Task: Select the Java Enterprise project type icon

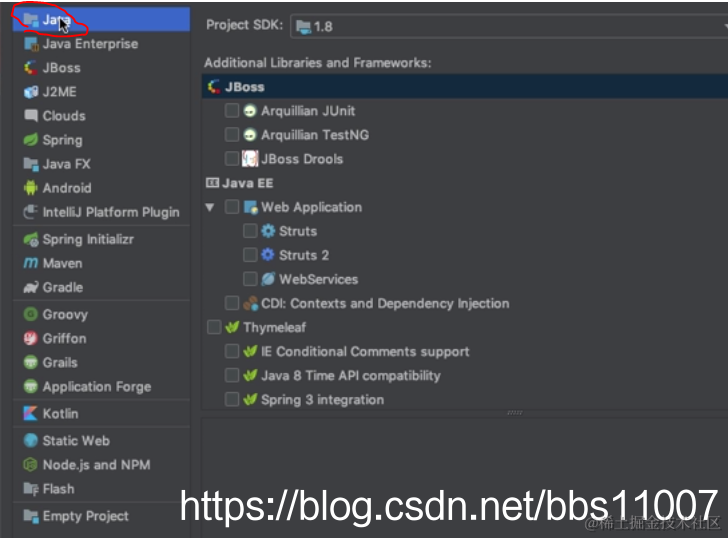Action: tap(31, 44)
